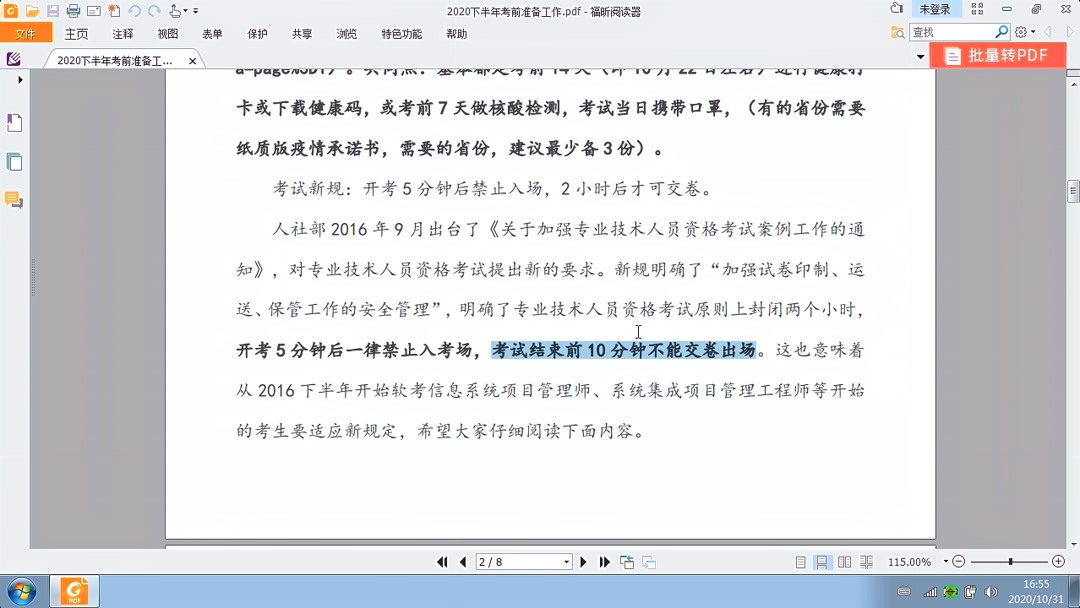Click the Print icon in the toolbar
The height and width of the screenshot is (608, 1080).
click(72, 10)
